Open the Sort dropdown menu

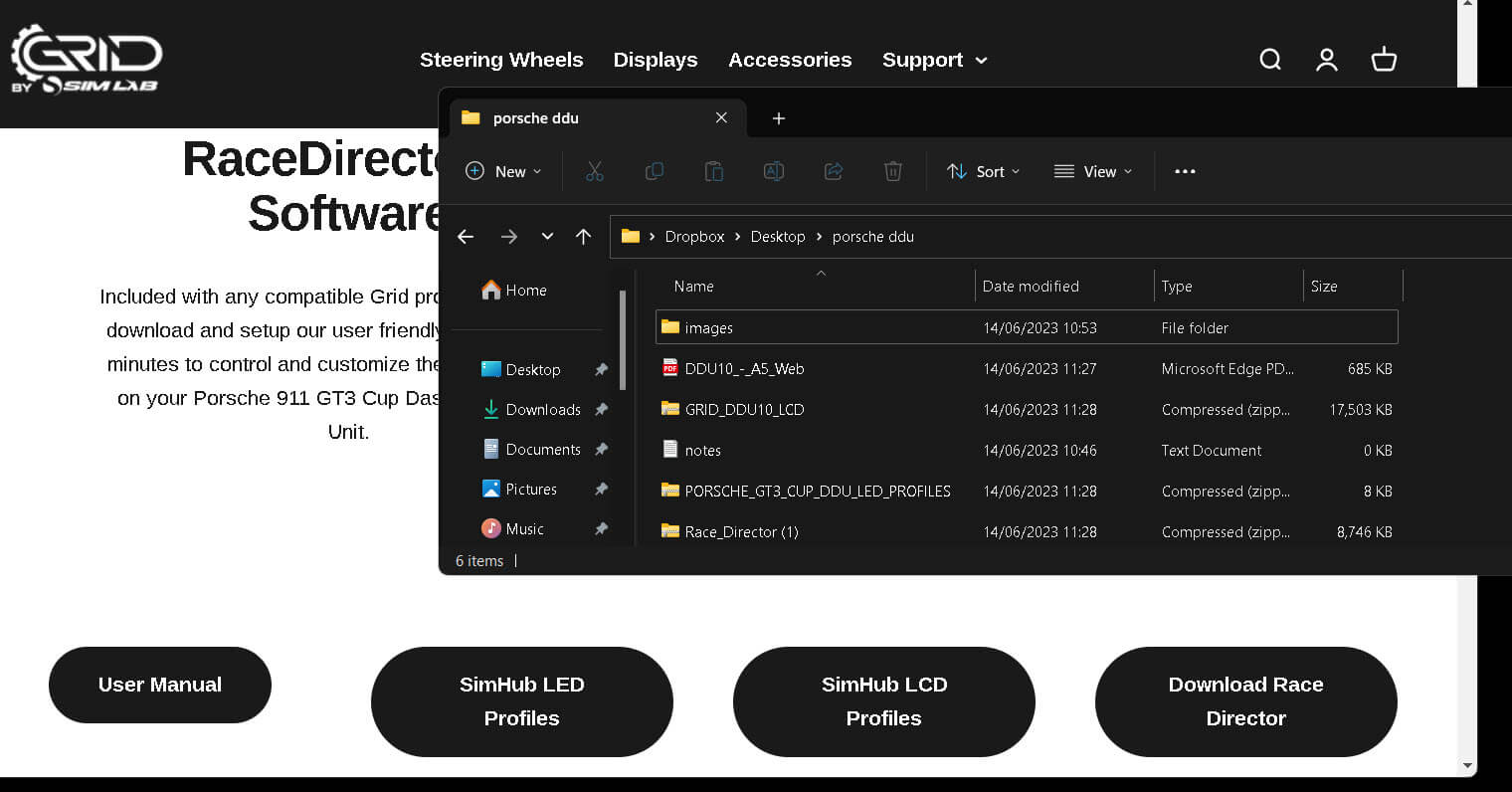(983, 171)
